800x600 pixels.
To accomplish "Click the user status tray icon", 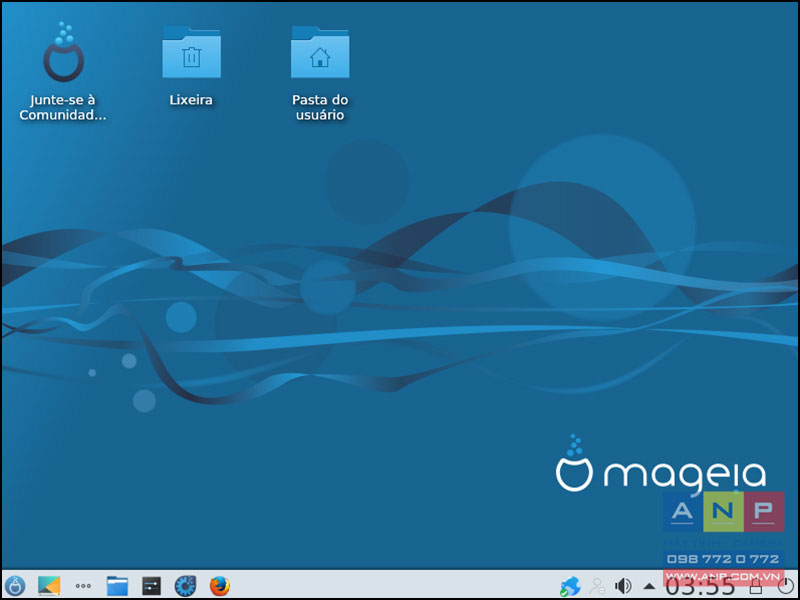I will 597,586.
